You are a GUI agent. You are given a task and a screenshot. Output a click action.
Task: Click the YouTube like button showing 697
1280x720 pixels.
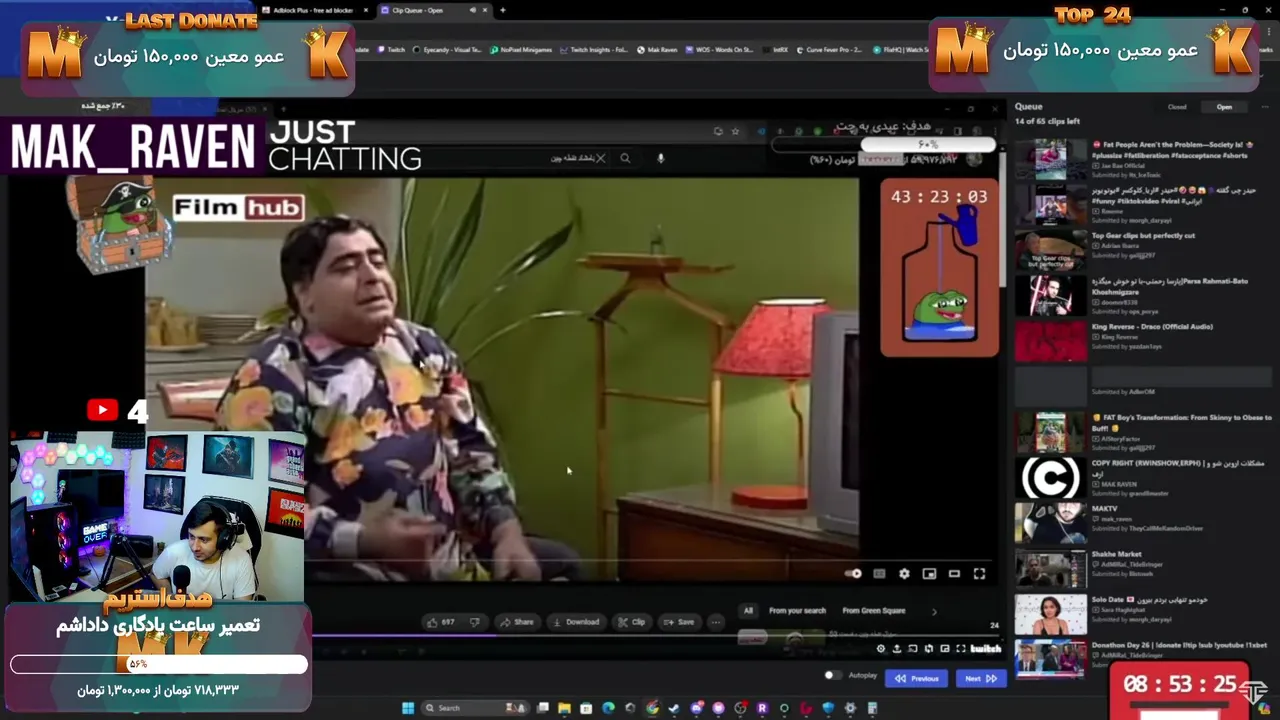click(440, 622)
